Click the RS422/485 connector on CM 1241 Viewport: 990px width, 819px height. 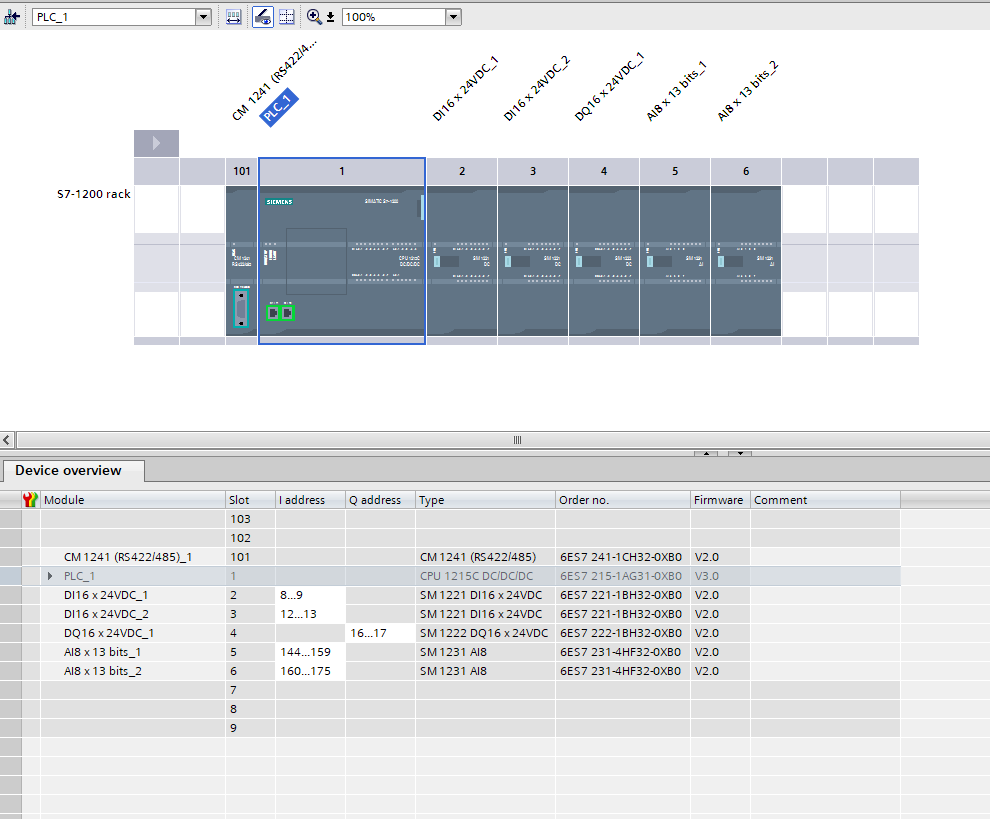pos(241,308)
